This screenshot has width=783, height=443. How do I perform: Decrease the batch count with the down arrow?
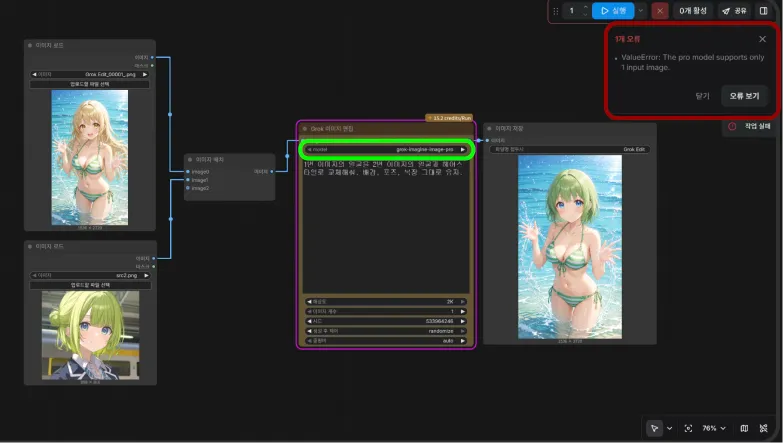585,14
